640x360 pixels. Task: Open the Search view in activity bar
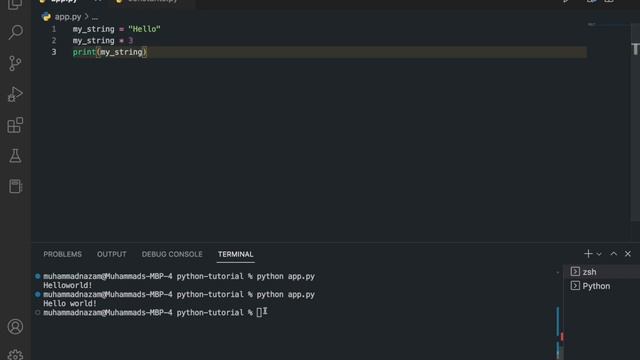pyautogui.click(x=16, y=32)
